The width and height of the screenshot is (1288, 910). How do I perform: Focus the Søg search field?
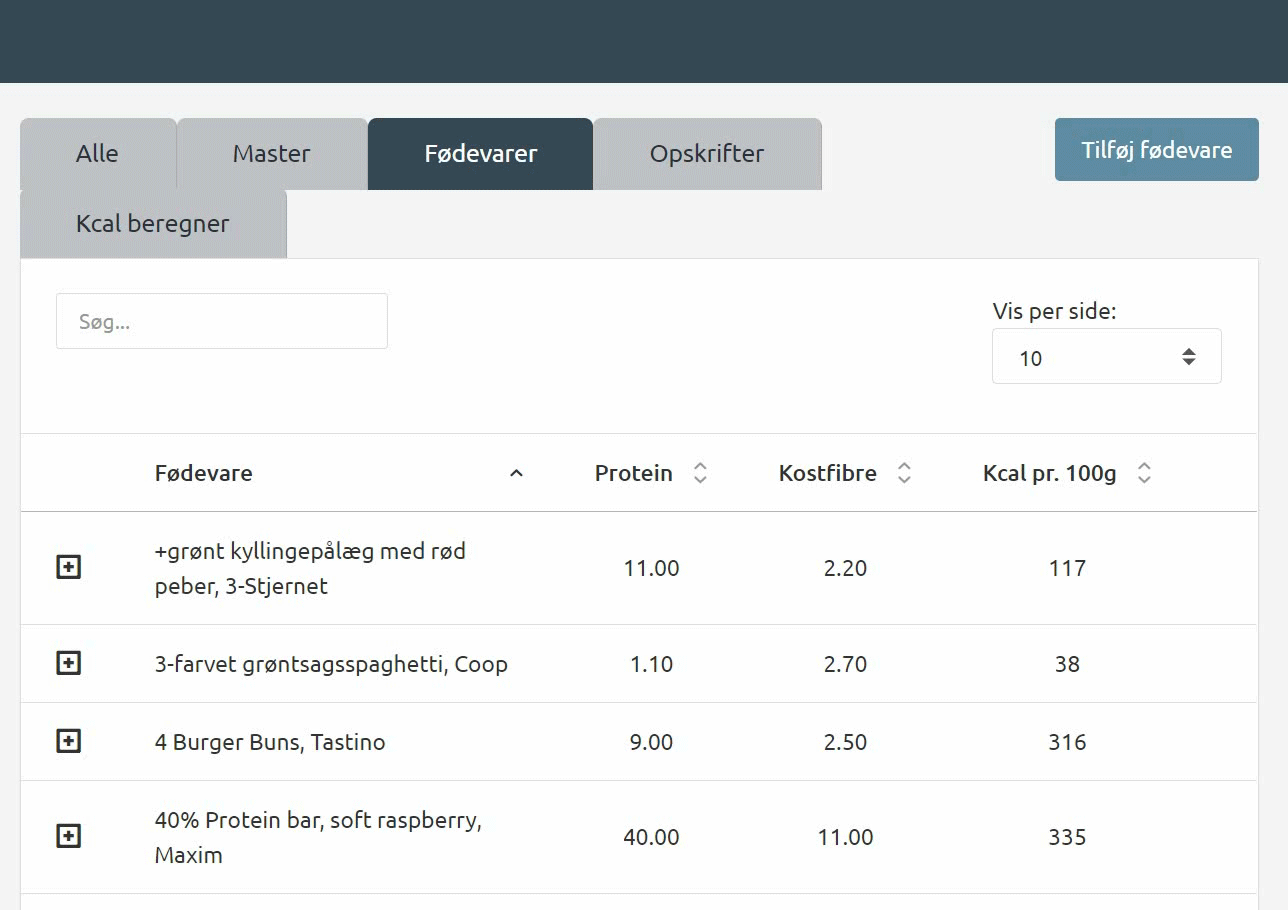221,321
